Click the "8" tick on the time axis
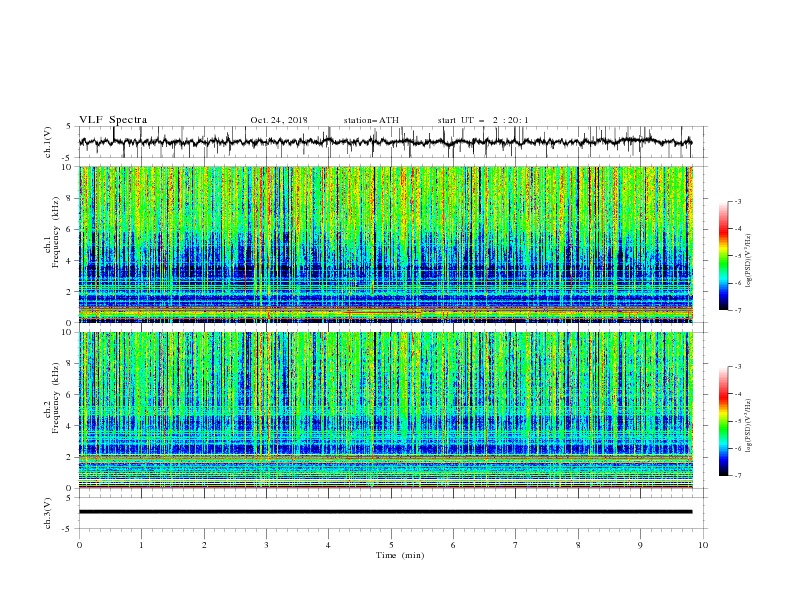792x612 pixels. pos(578,545)
